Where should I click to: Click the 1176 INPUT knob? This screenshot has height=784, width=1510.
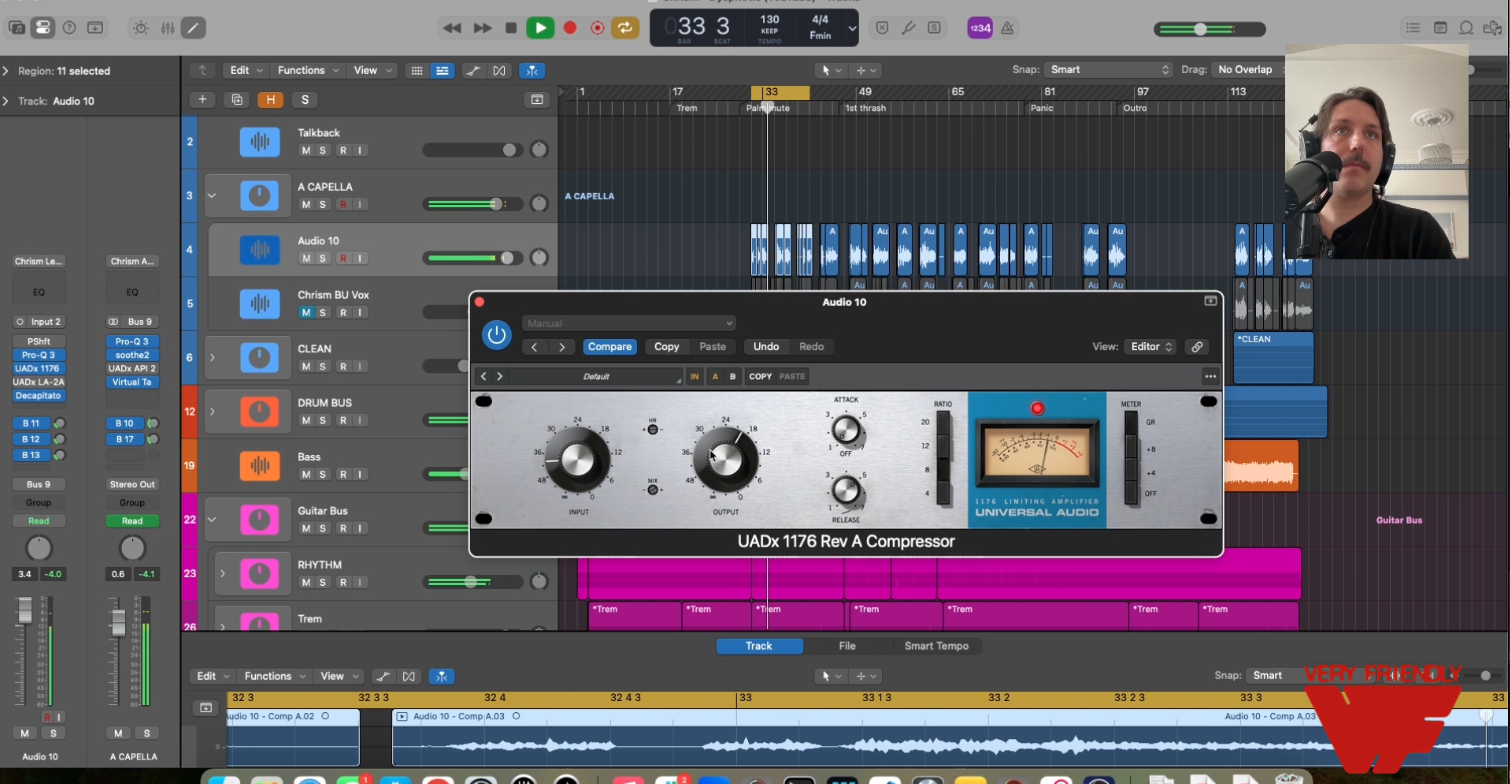click(x=577, y=459)
